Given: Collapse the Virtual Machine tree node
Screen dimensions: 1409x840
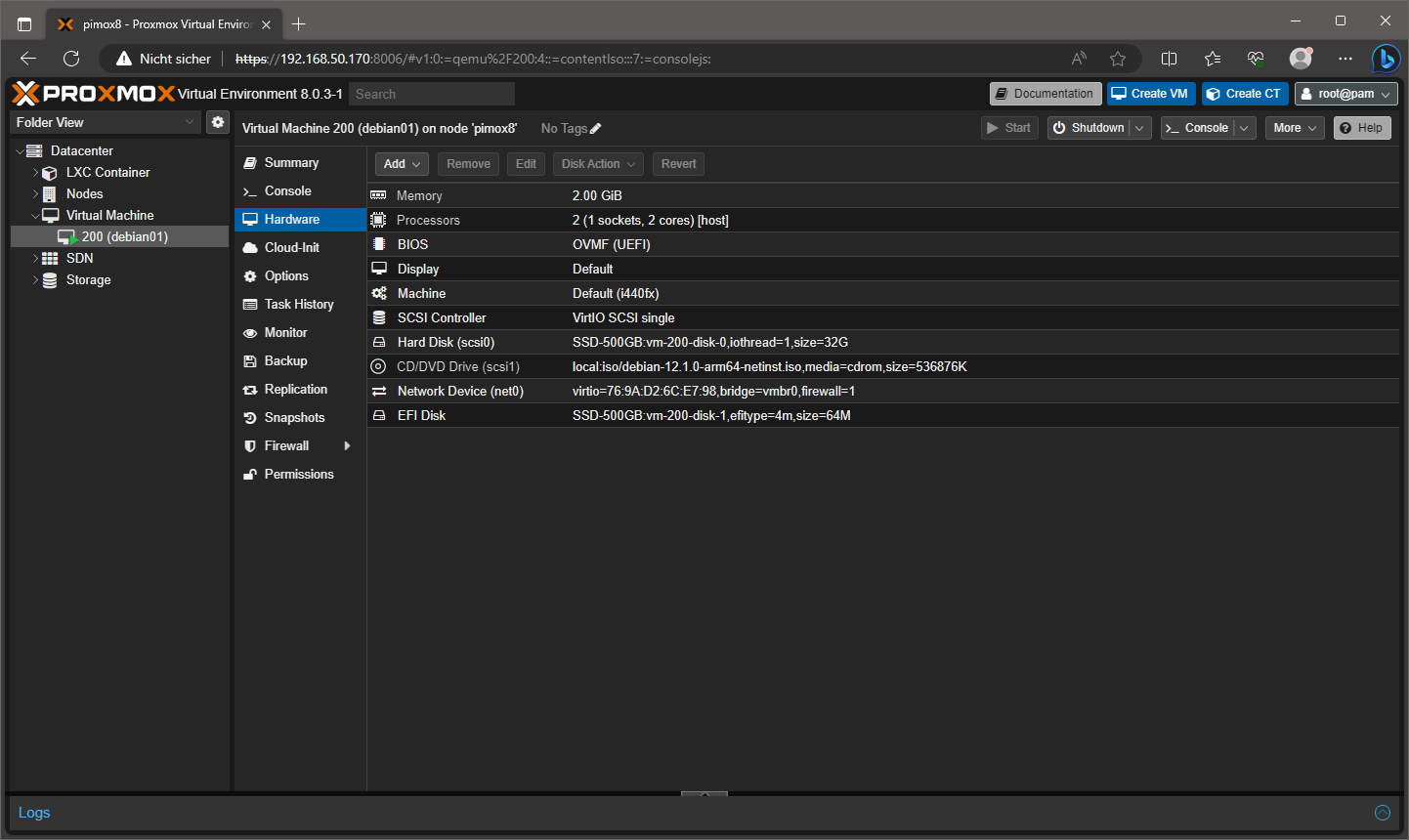Looking at the screenshot, I should pos(35,216).
